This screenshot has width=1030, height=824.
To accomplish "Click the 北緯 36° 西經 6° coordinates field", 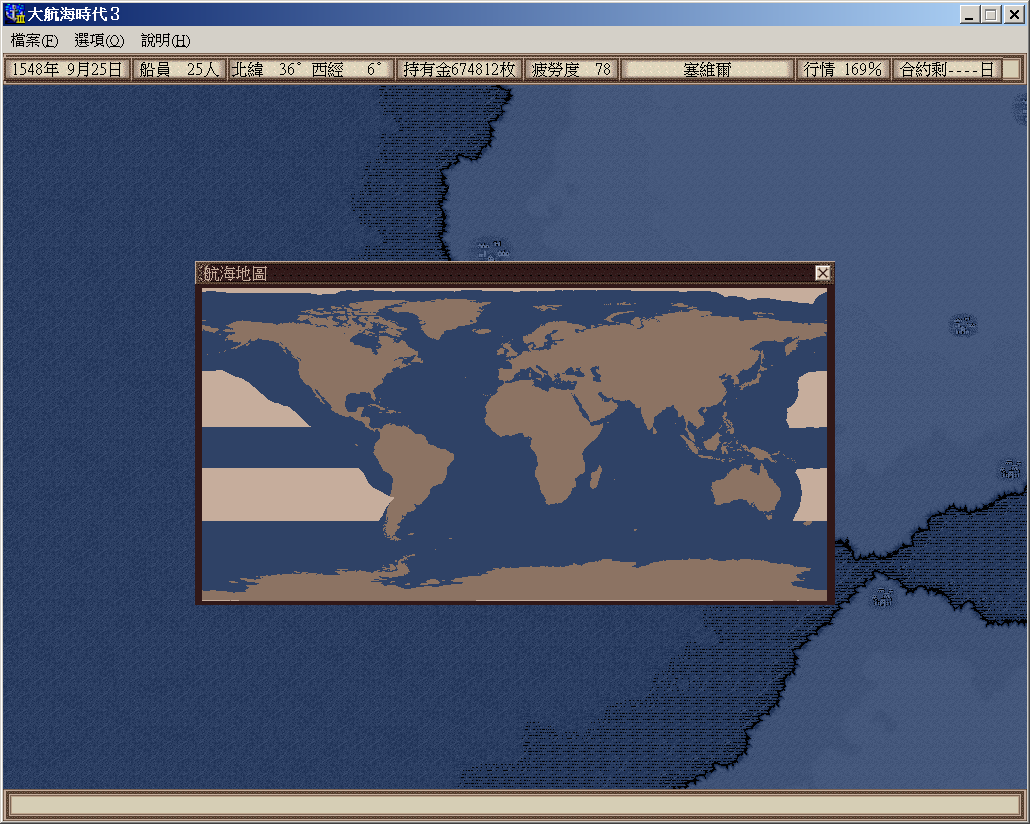I will tap(310, 69).
